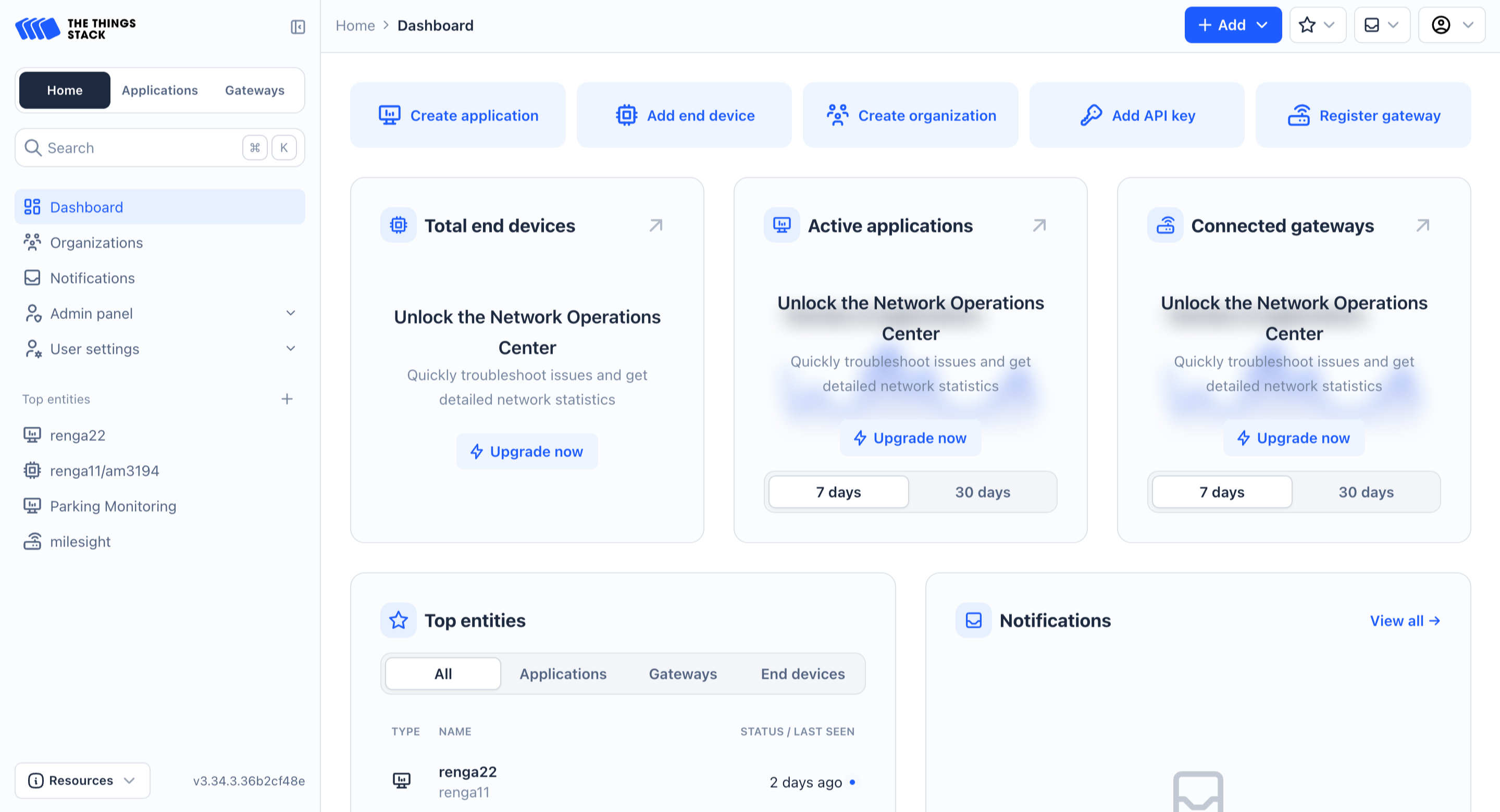The height and width of the screenshot is (812, 1500).
Task: Follow the View all notifications link
Action: [x=1404, y=620]
